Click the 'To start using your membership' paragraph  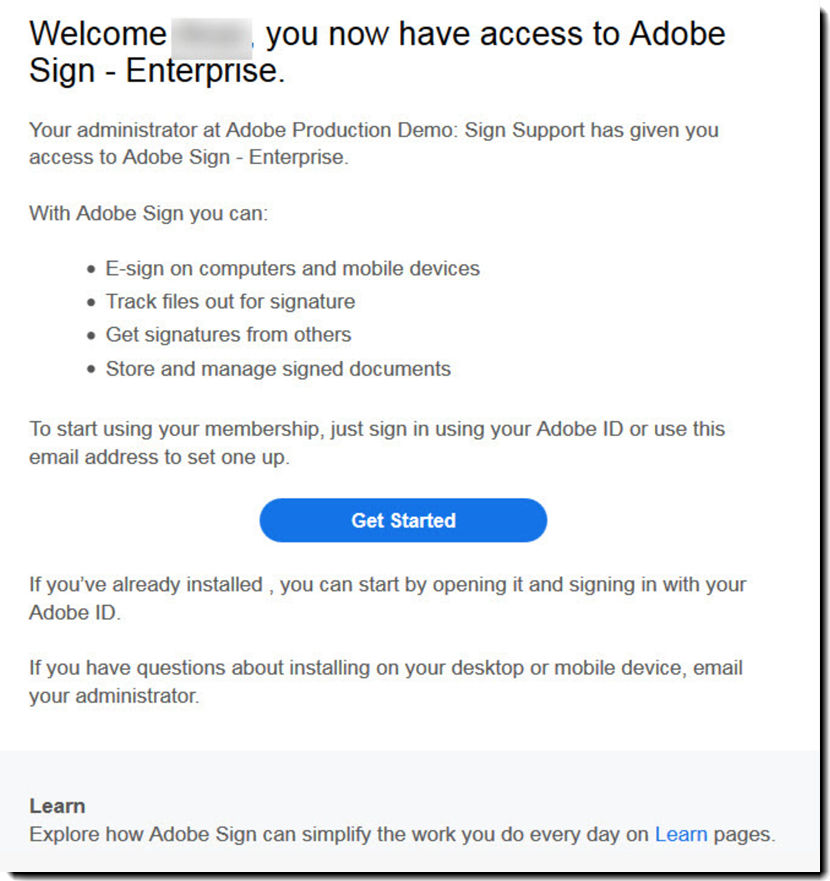coord(376,429)
